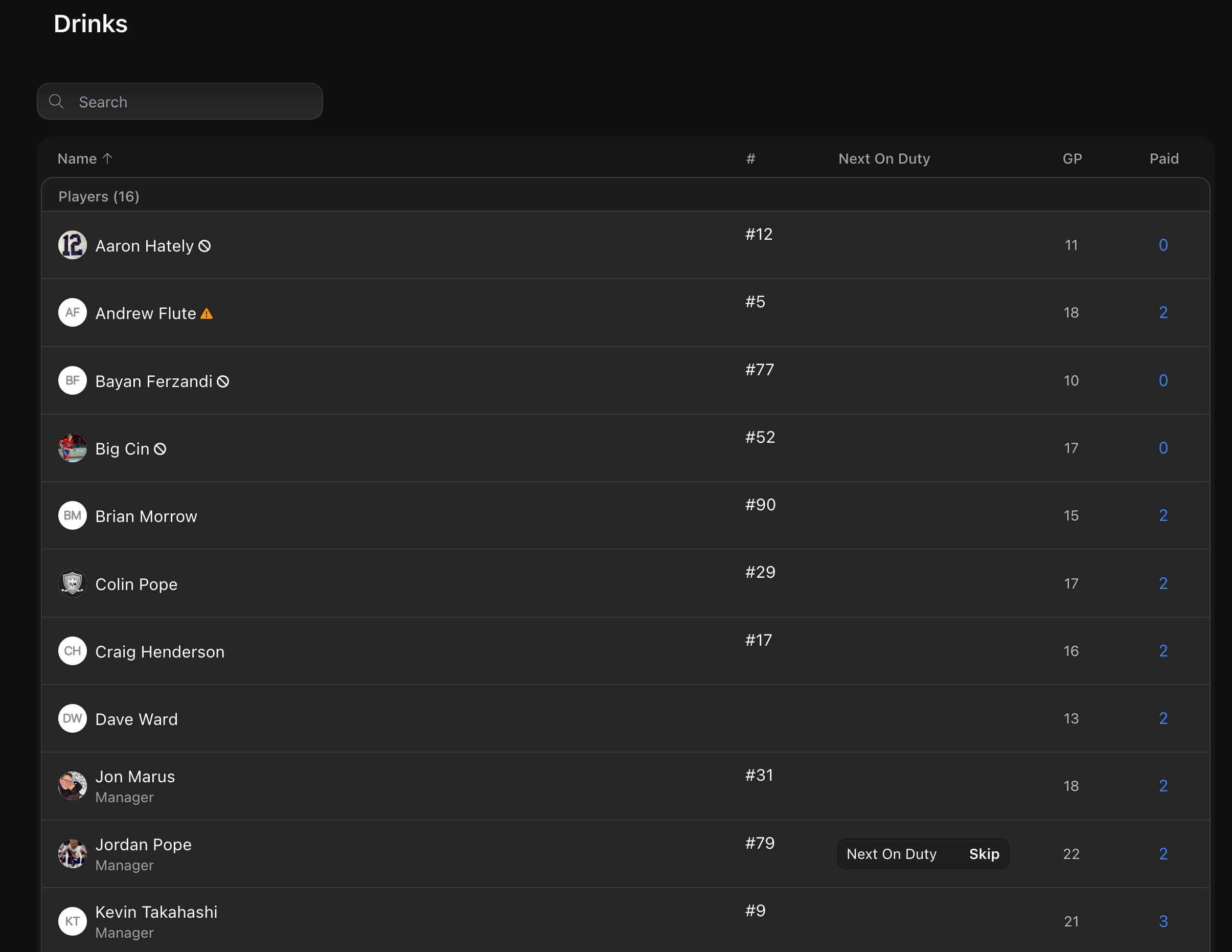Screen dimensions: 1232x952
Task: Click the blocked icon beside Bayan Ferzandi
Action: pos(223,381)
